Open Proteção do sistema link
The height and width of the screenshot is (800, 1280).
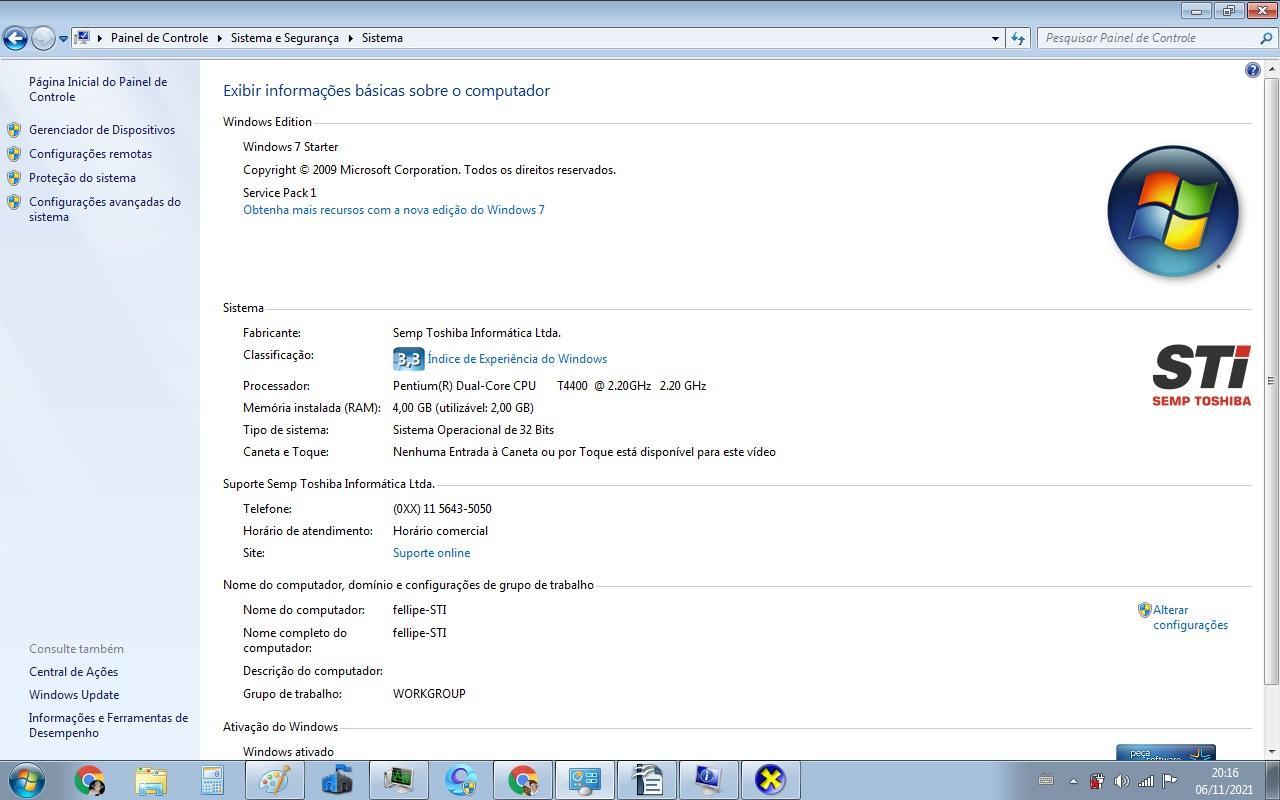click(82, 178)
